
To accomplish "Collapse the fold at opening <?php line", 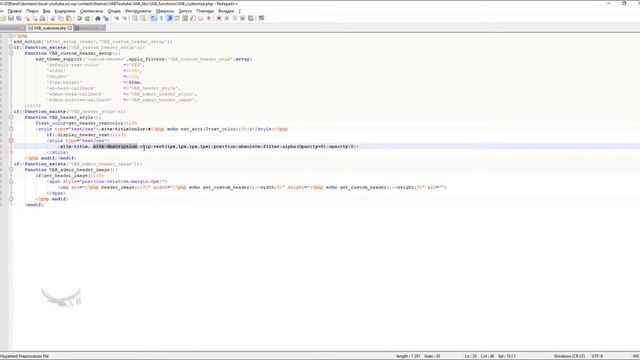I will click(x=11, y=36).
